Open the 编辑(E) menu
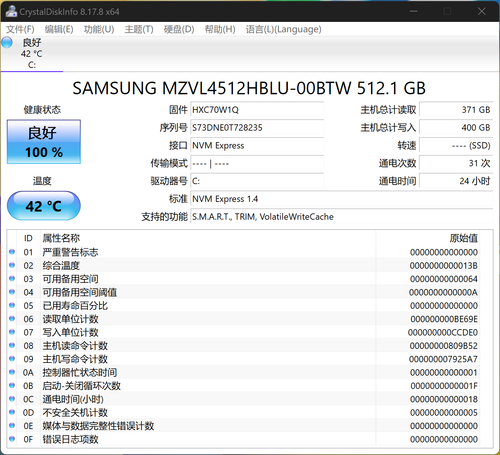500x455 pixels. pos(59,29)
